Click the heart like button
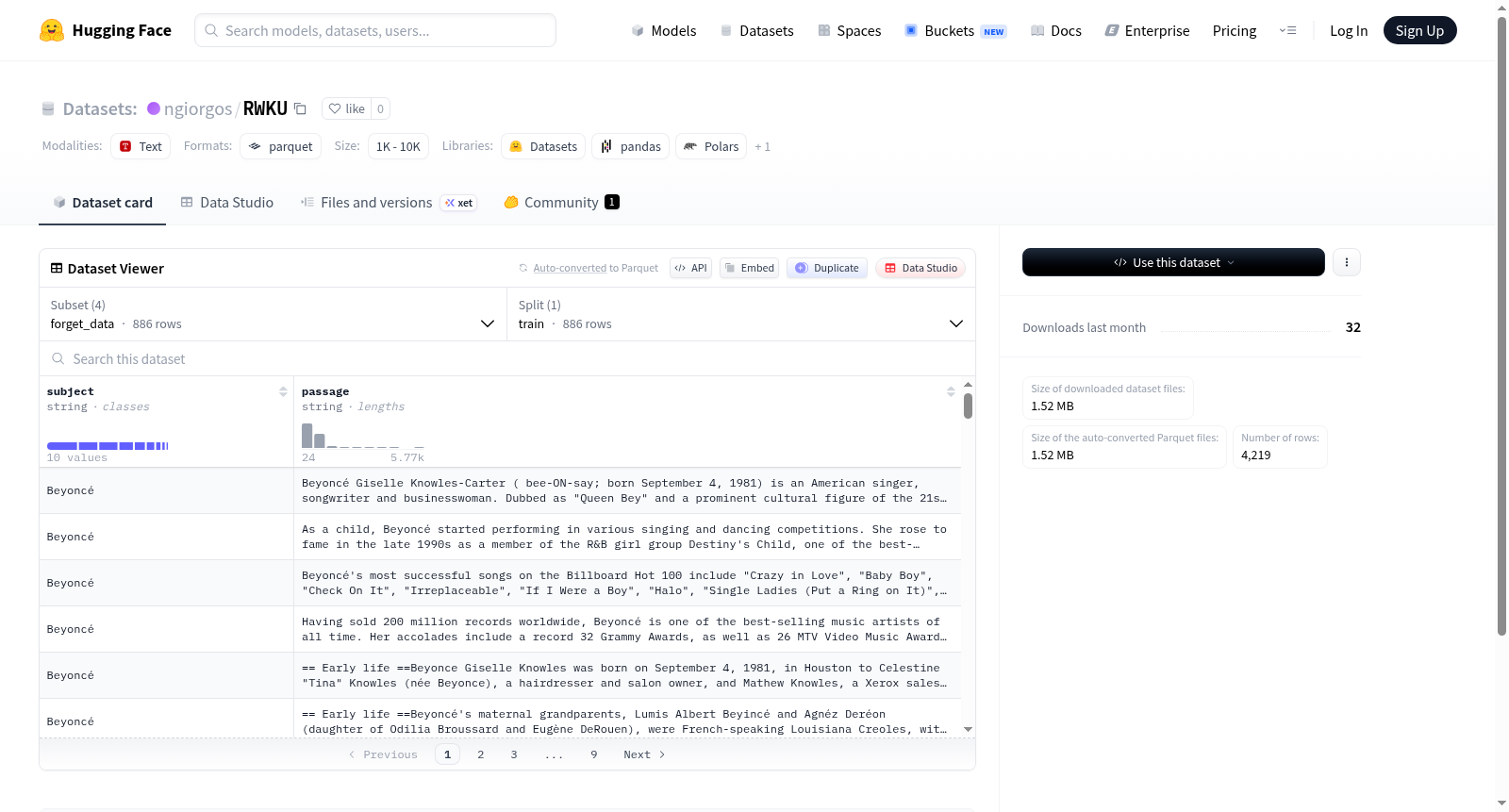Viewport: 1509px width, 812px height. [x=346, y=108]
